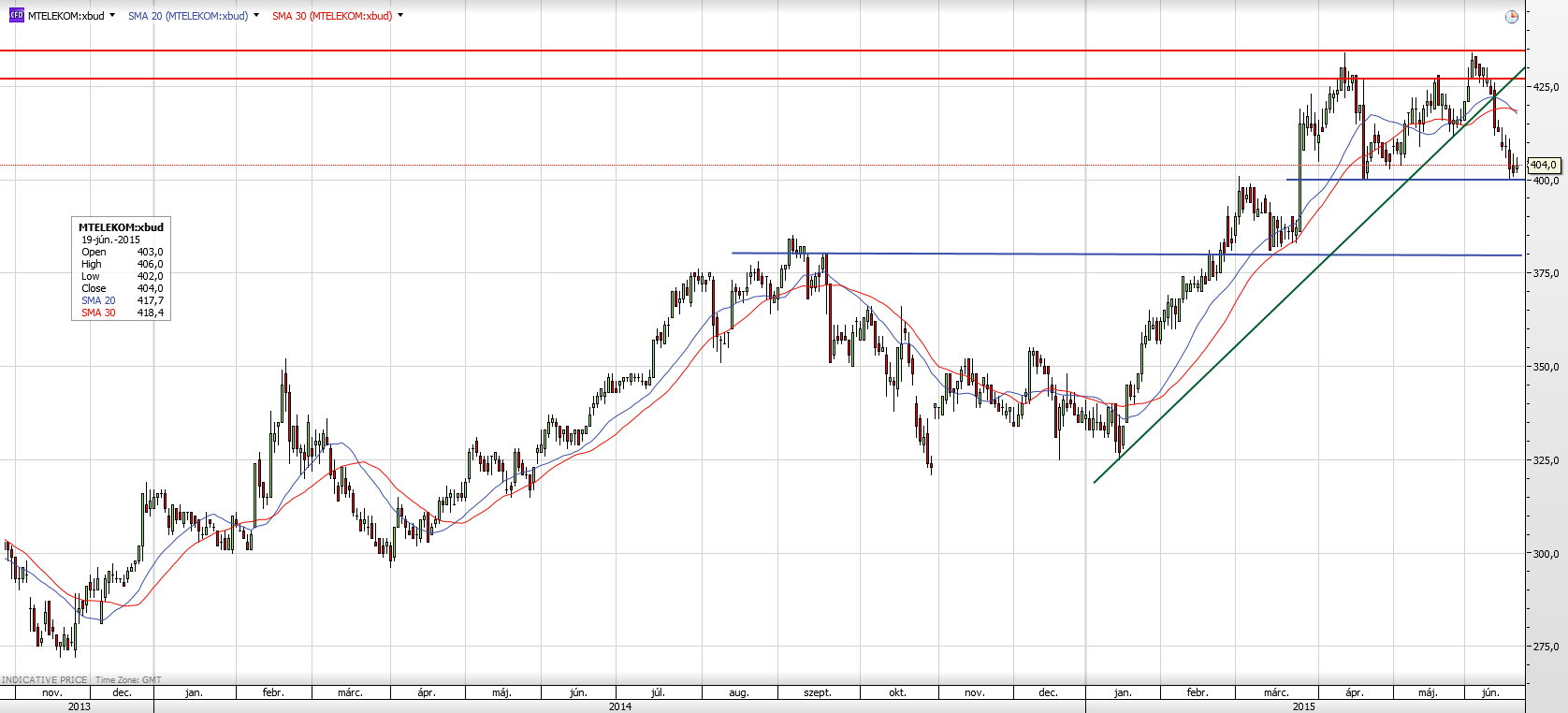Click the current price tag 404,0

[1544, 165]
